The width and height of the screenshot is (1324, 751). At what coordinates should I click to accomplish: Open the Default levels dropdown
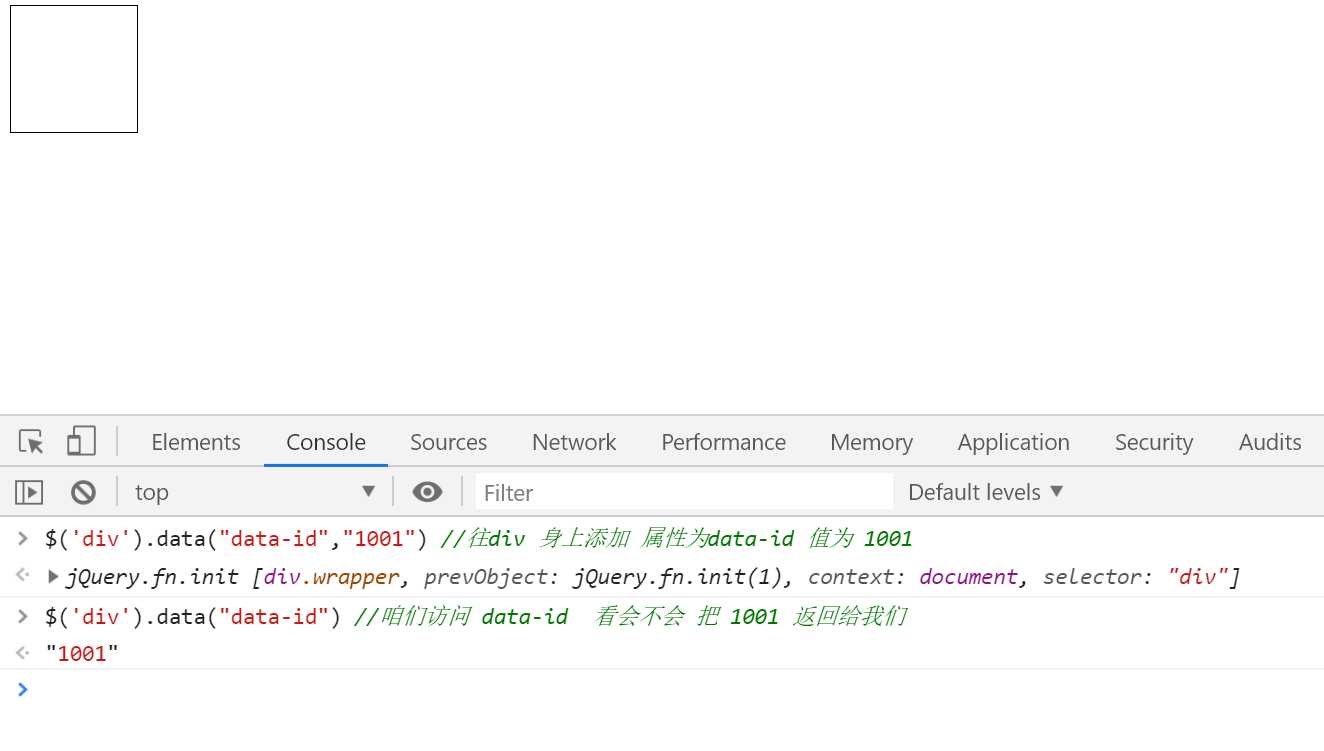pos(985,492)
